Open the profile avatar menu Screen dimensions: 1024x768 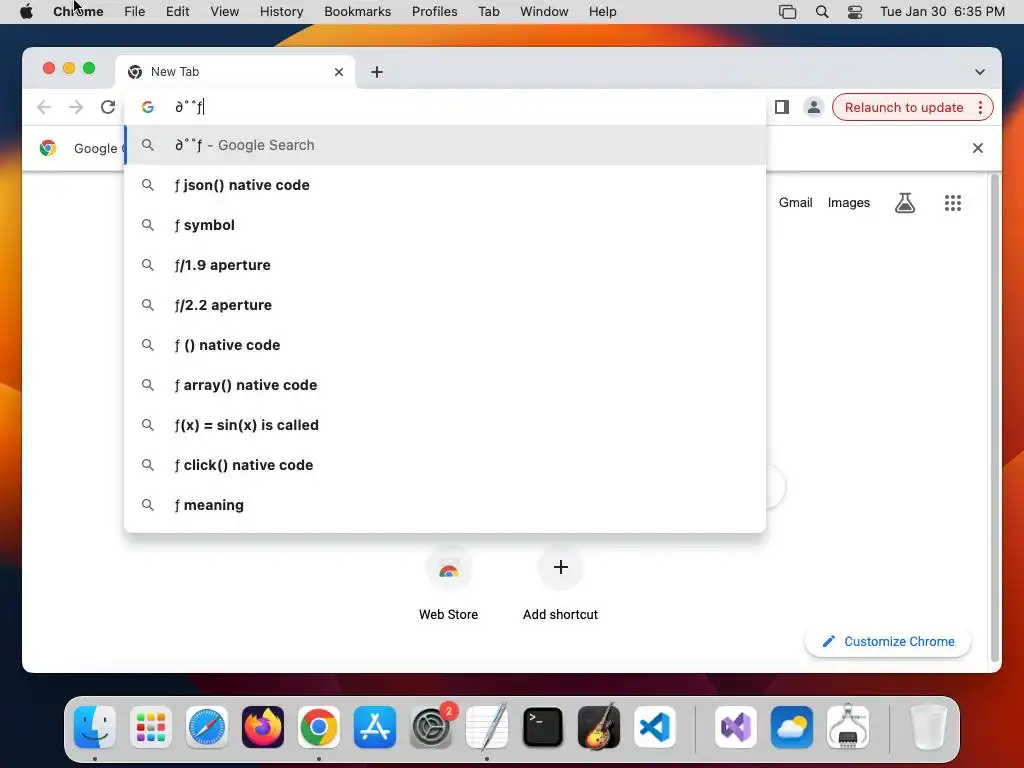tap(814, 107)
